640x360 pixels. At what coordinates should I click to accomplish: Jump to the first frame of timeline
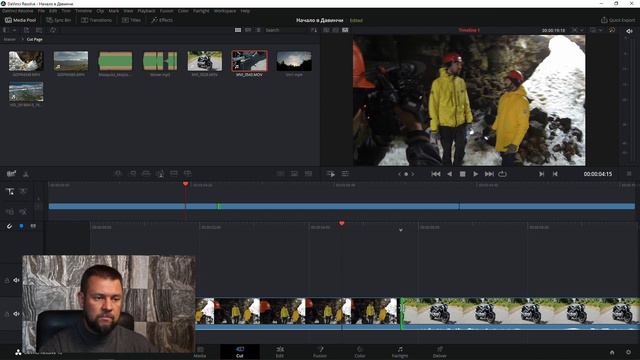click(436, 174)
